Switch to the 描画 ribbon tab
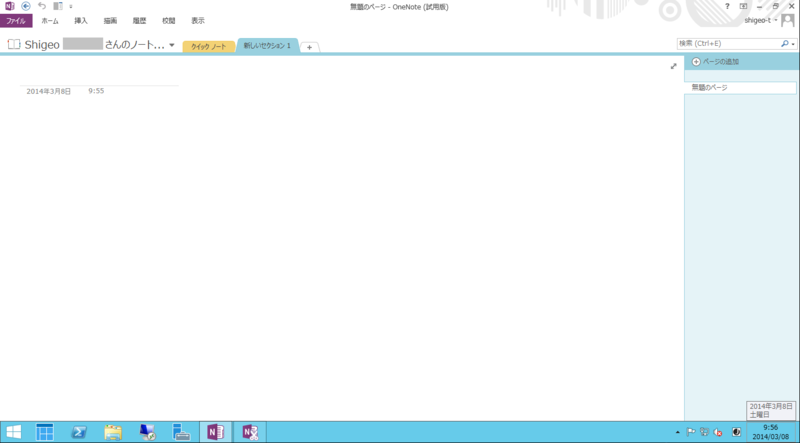800x443 pixels. tap(110, 21)
